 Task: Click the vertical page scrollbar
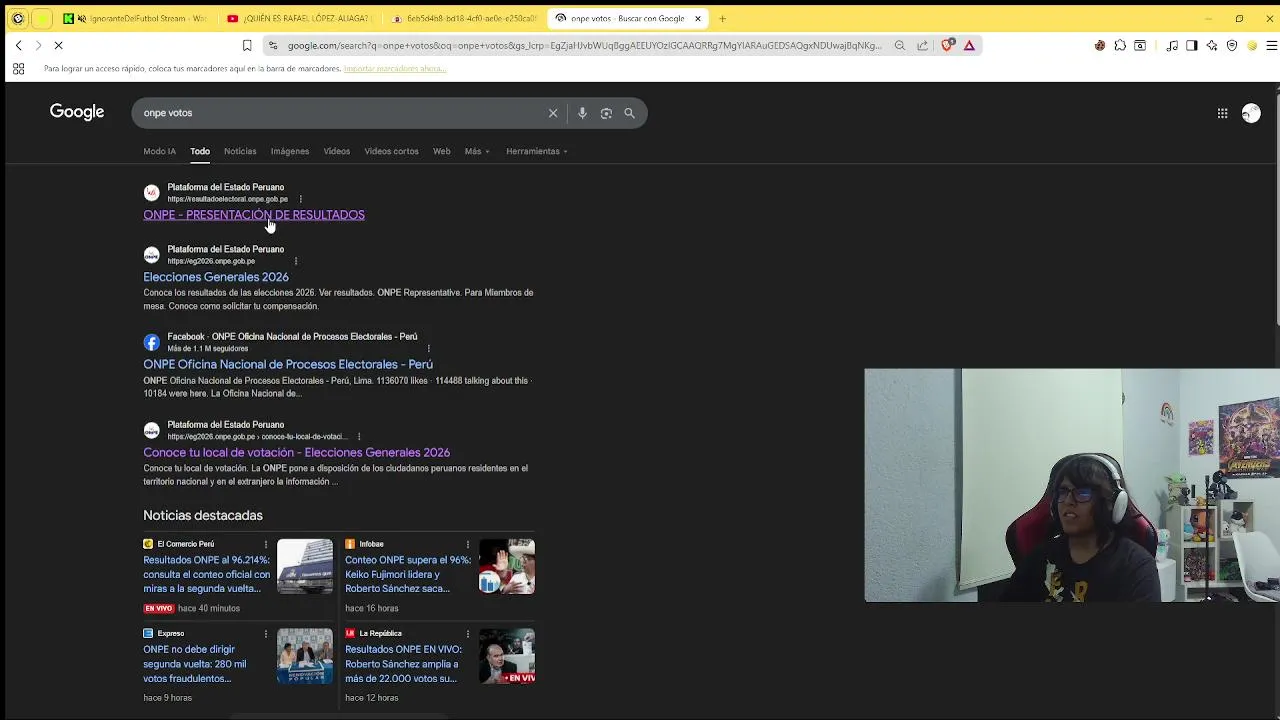coord(1276,204)
